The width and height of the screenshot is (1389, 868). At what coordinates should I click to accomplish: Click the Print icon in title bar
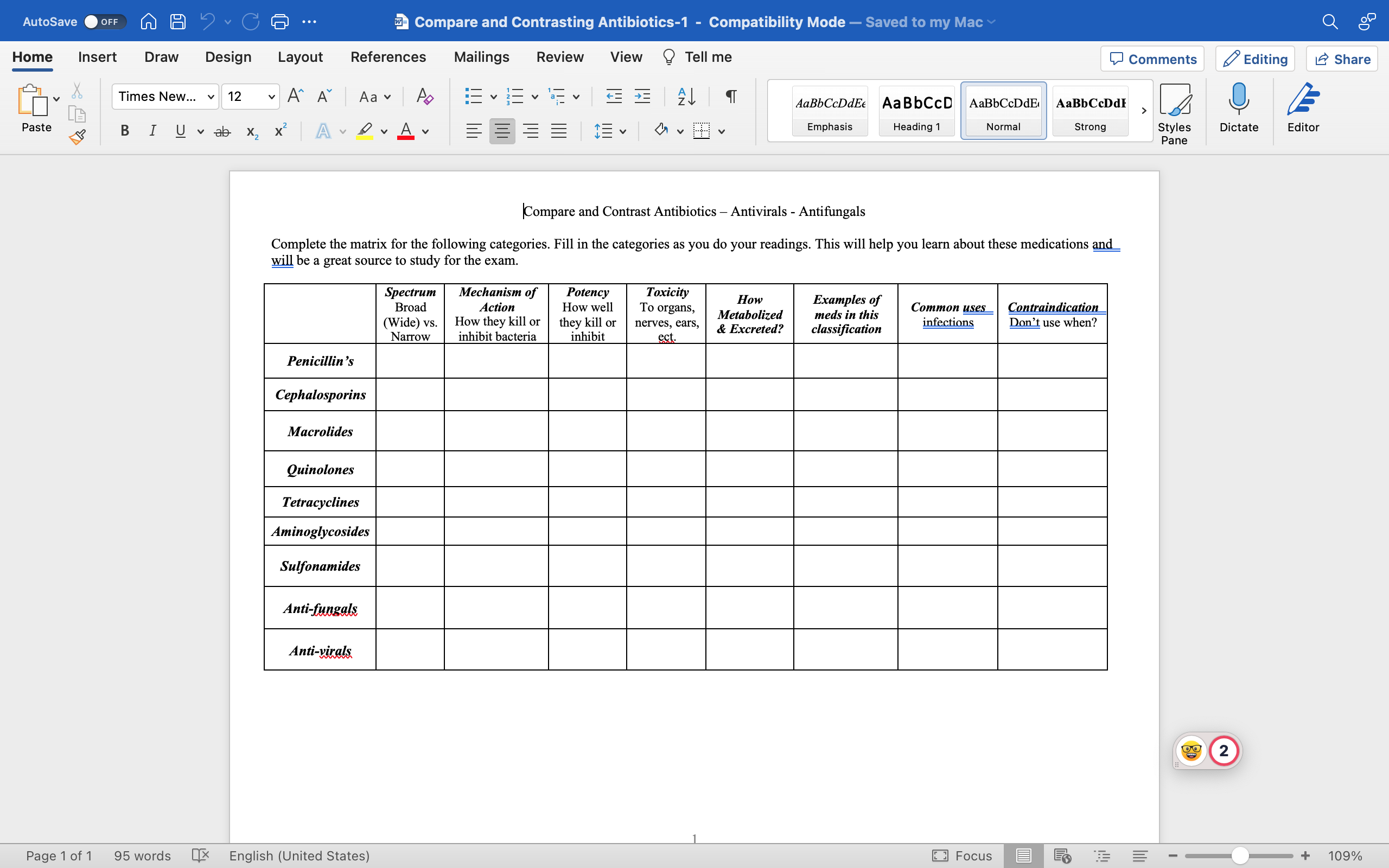(x=279, y=22)
